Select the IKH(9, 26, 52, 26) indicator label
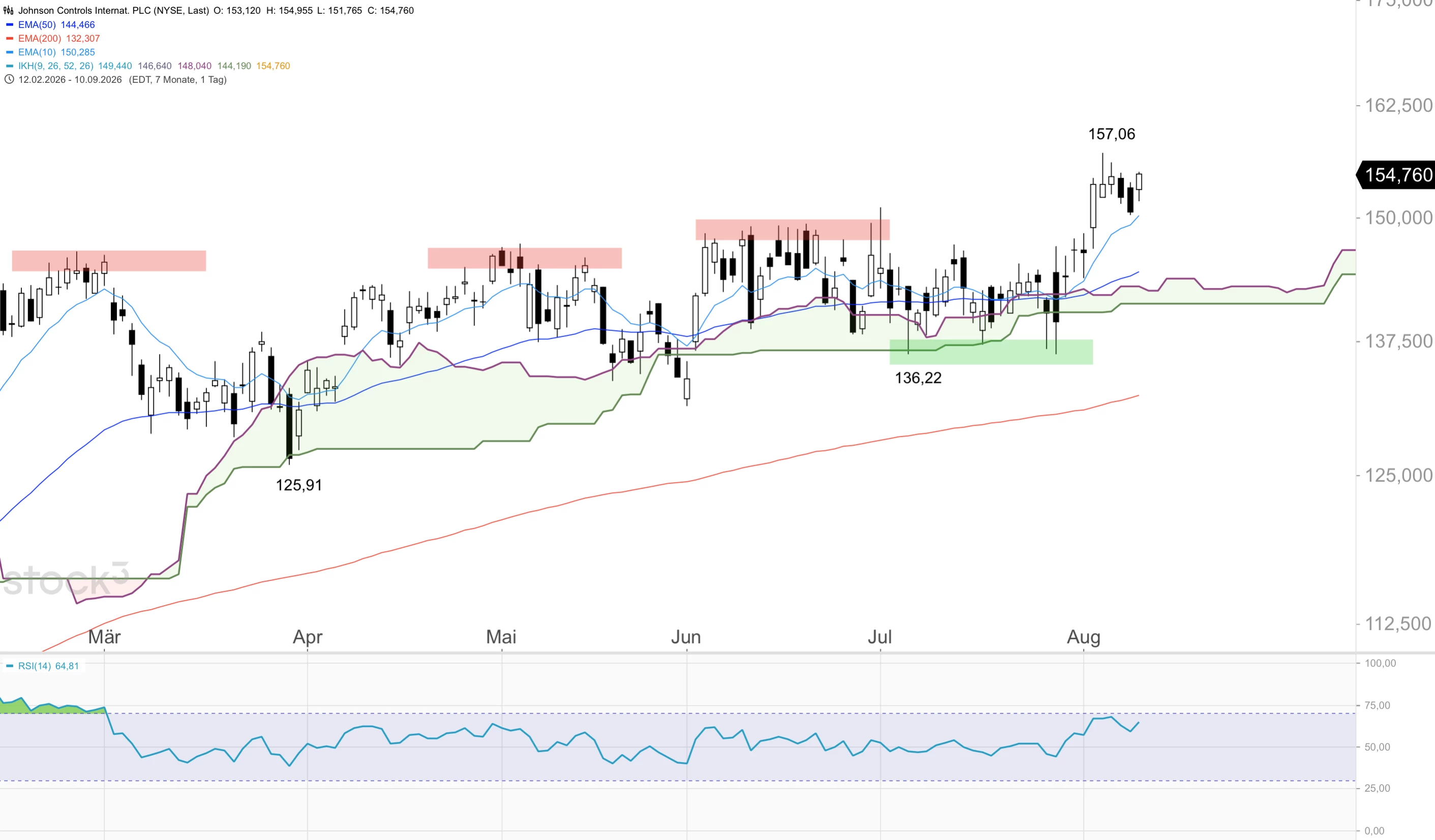The width and height of the screenshot is (1435, 840). tap(56, 66)
